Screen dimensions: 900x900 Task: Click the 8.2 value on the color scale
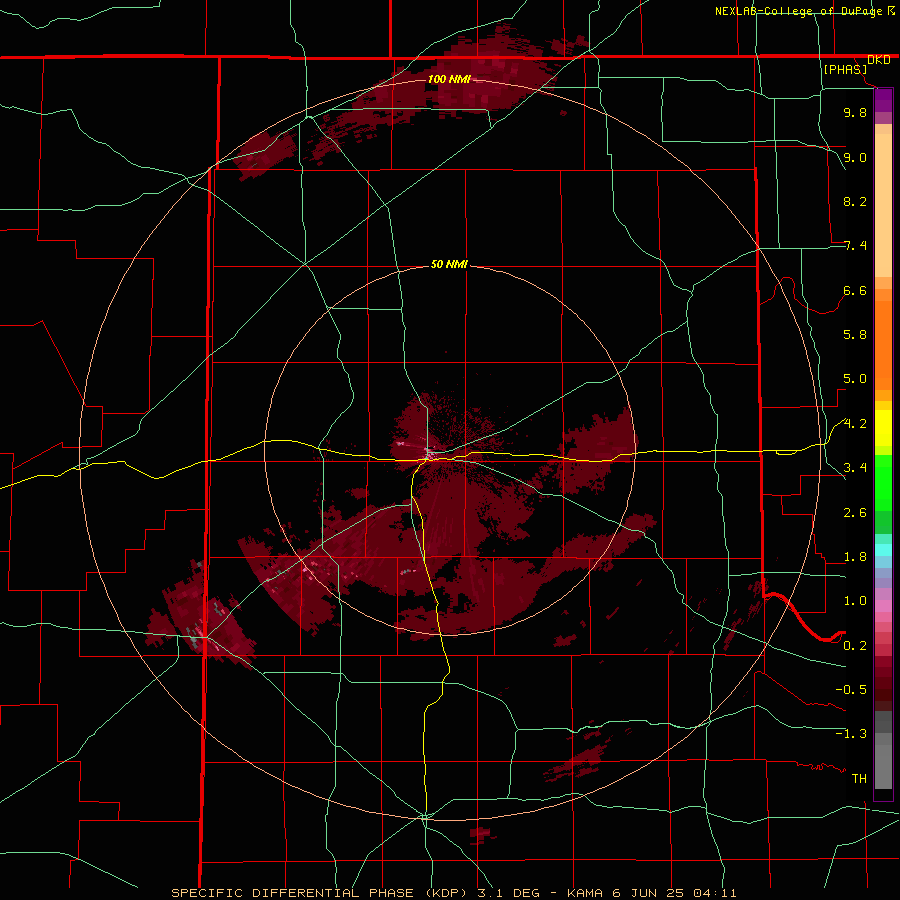(x=855, y=201)
